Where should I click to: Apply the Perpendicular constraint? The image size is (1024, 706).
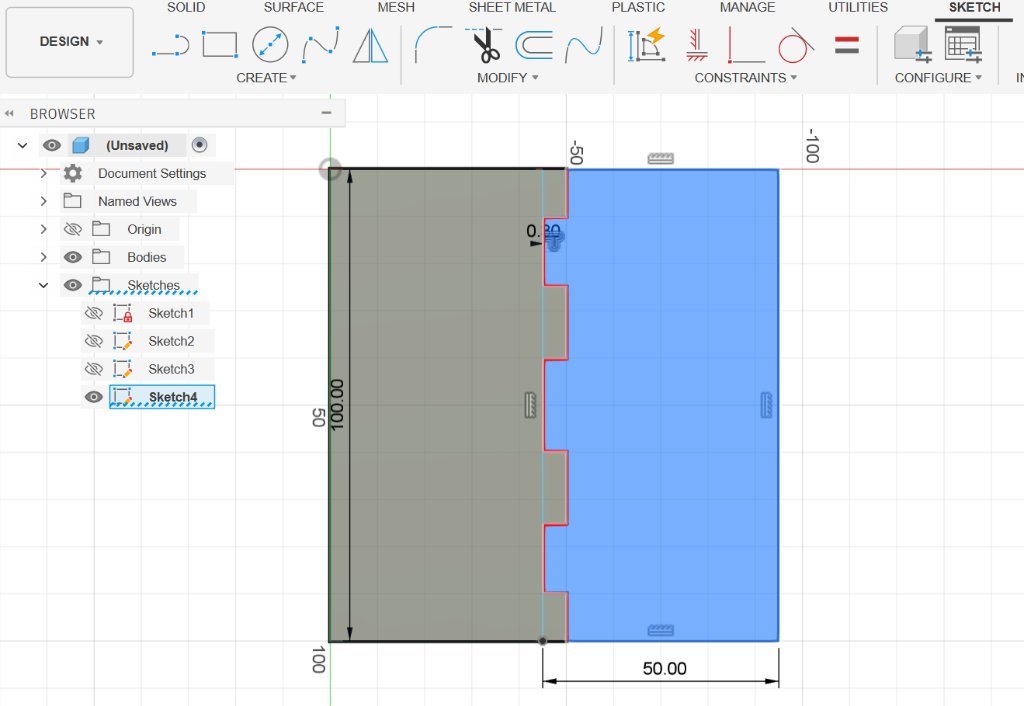click(746, 45)
